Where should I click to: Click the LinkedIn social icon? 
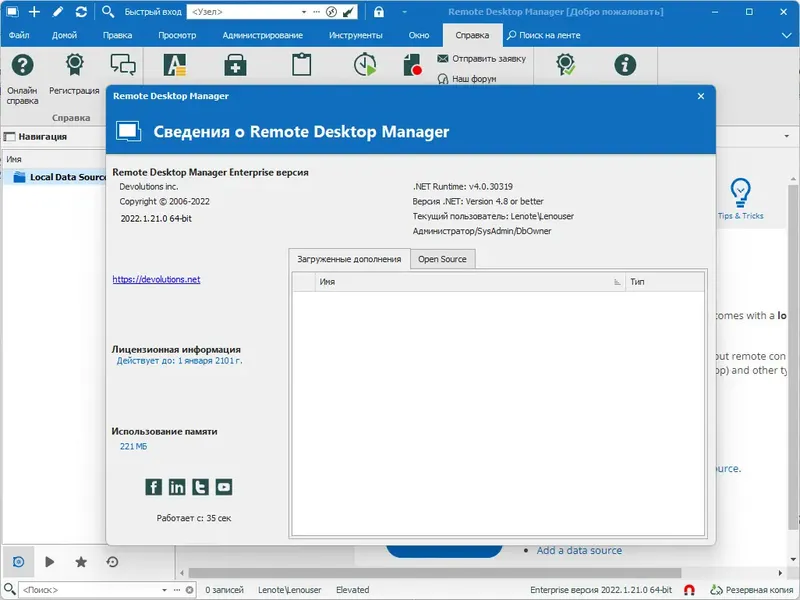pos(177,488)
